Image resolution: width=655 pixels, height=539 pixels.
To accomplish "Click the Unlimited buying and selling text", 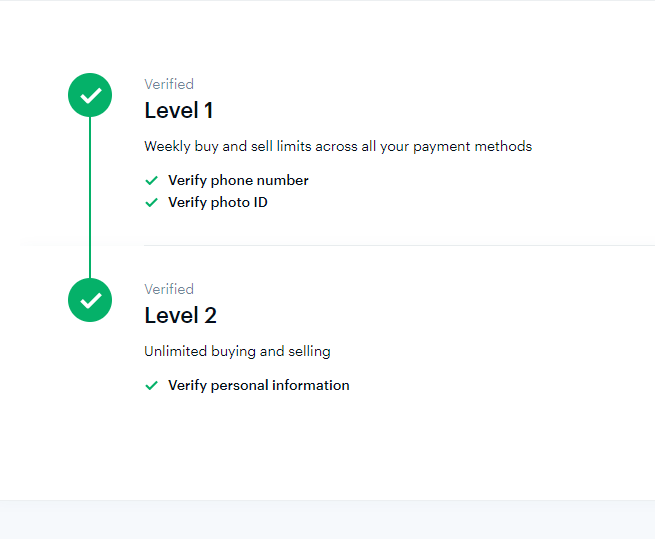I will point(237,352).
